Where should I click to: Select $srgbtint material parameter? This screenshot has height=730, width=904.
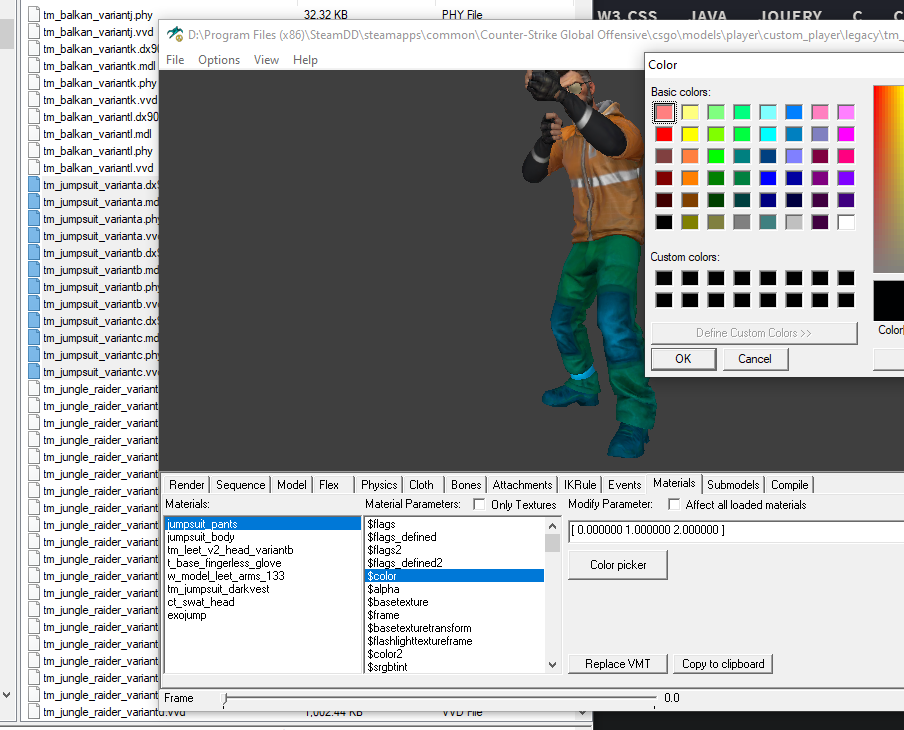click(x=454, y=667)
